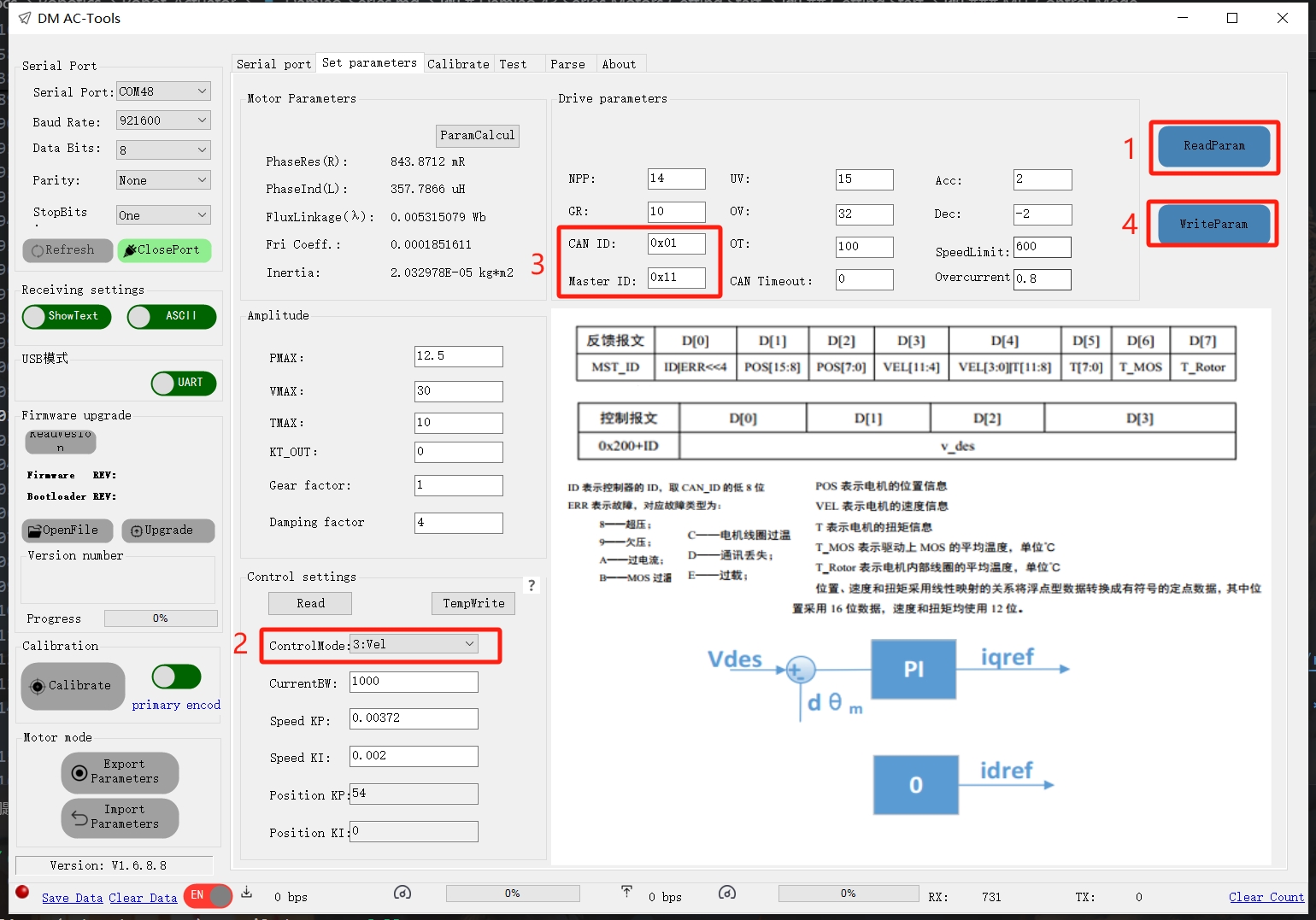Switch to the Serial port tab
The width and height of the screenshot is (1316, 920).
tap(273, 64)
